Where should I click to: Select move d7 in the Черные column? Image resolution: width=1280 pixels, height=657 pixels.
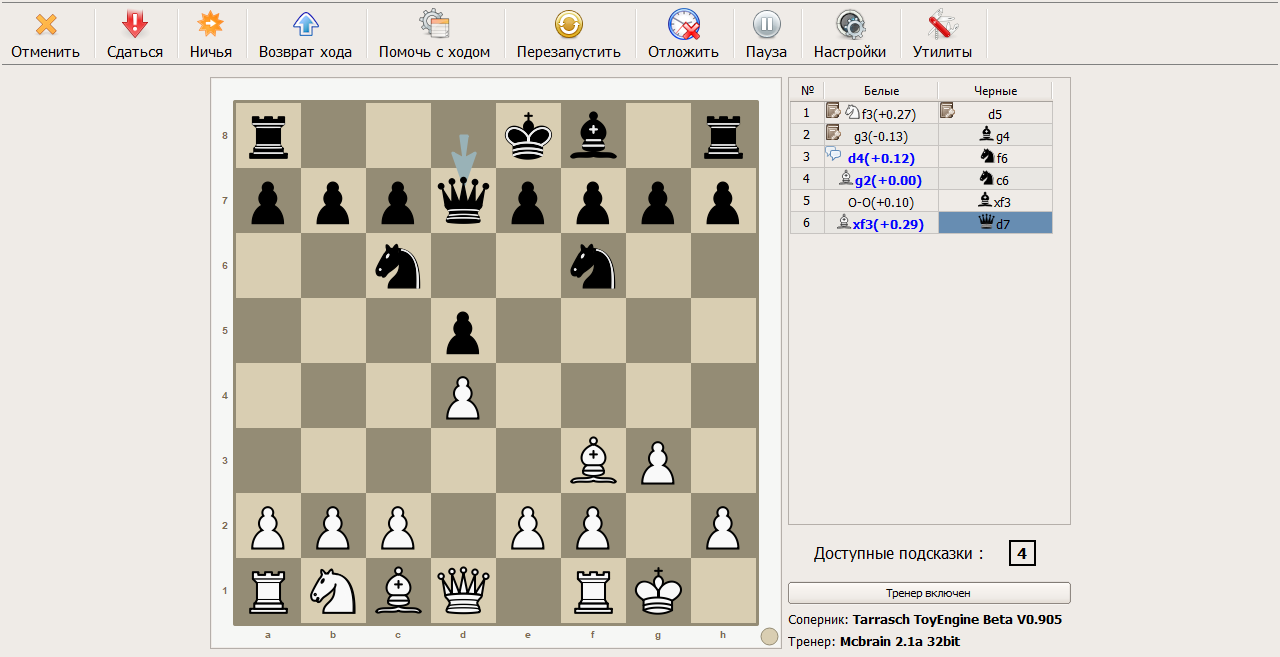995,223
